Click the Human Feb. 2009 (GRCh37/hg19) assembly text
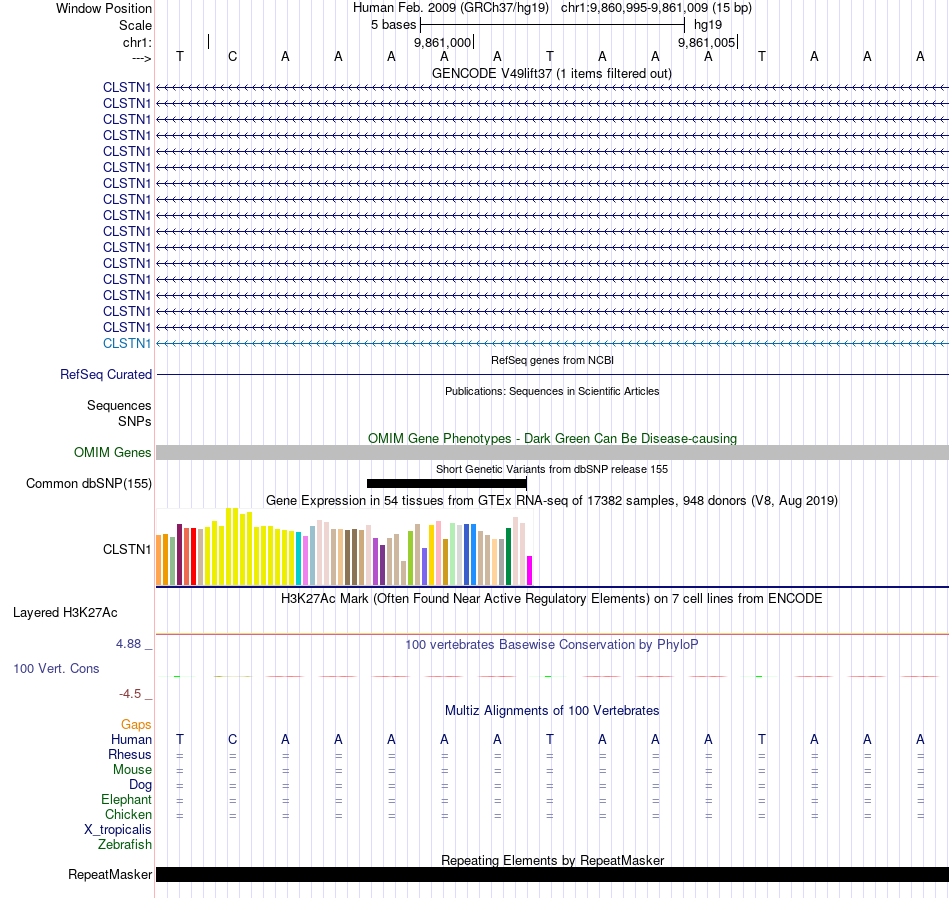The height and width of the screenshot is (898, 950). [x=451, y=8]
